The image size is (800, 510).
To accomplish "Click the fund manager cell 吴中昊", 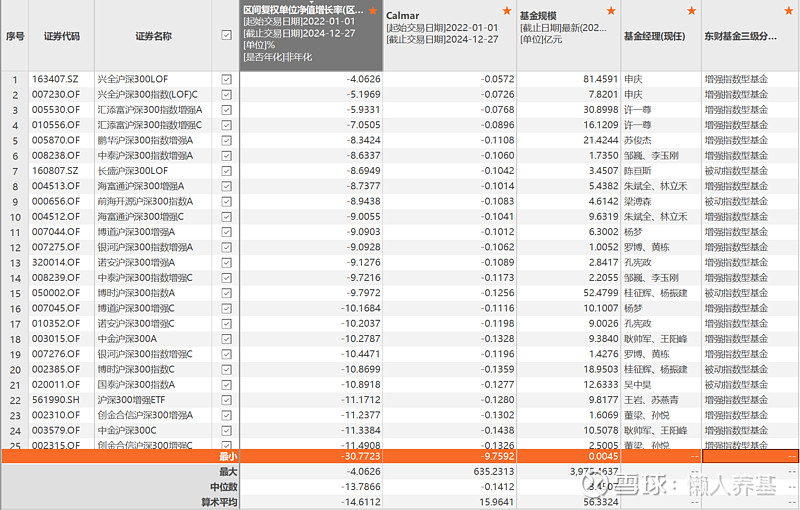I will [x=638, y=385].
